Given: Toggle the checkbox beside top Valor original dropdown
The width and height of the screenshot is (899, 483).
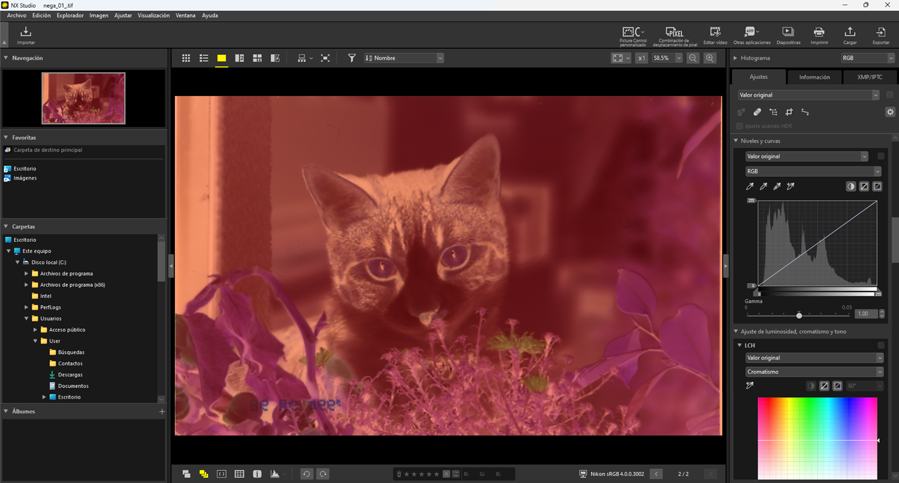Looking at the screenshot, I should click(x=889, y=95).
